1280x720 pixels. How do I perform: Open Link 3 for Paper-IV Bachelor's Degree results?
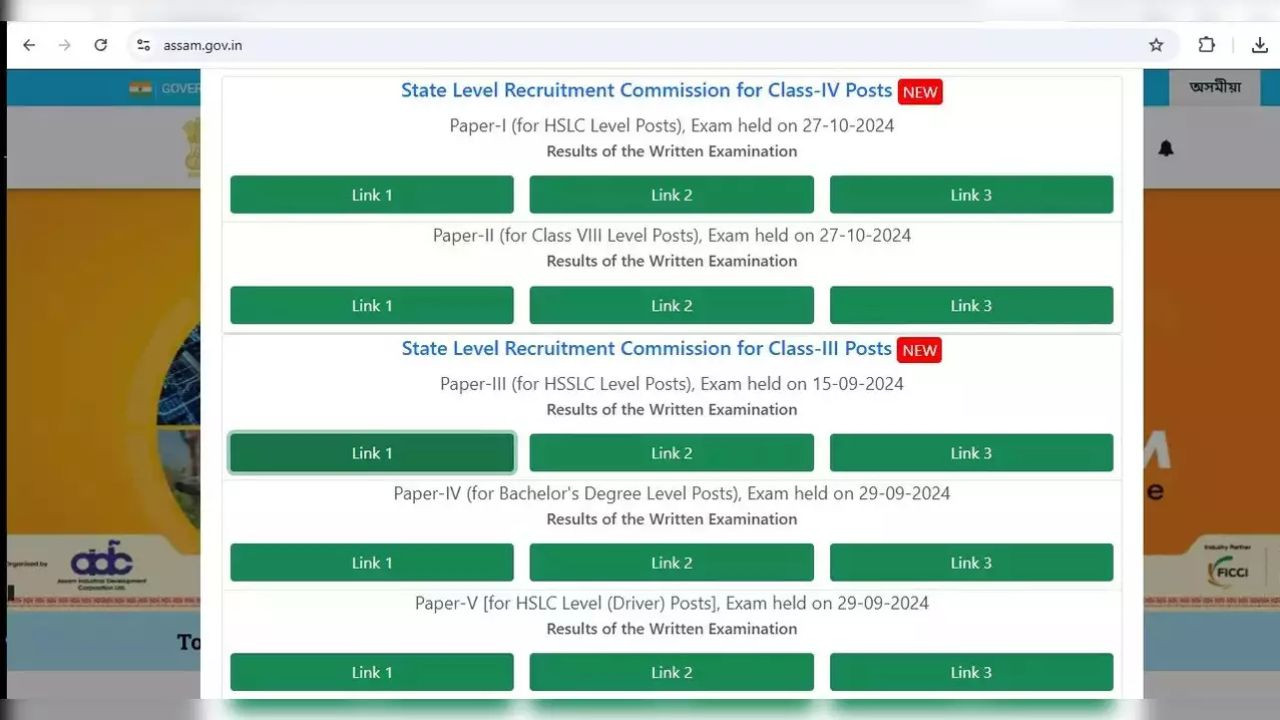971,563
